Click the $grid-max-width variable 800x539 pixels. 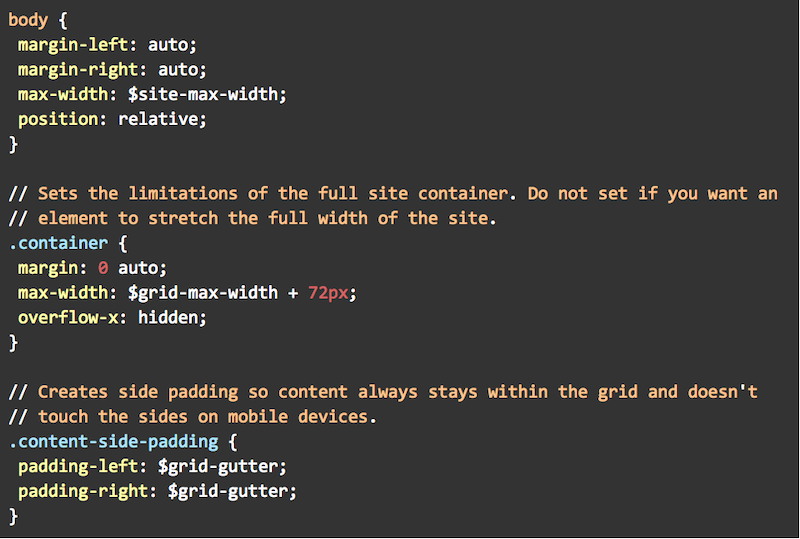pyautogui.click(x=203, y=293)
